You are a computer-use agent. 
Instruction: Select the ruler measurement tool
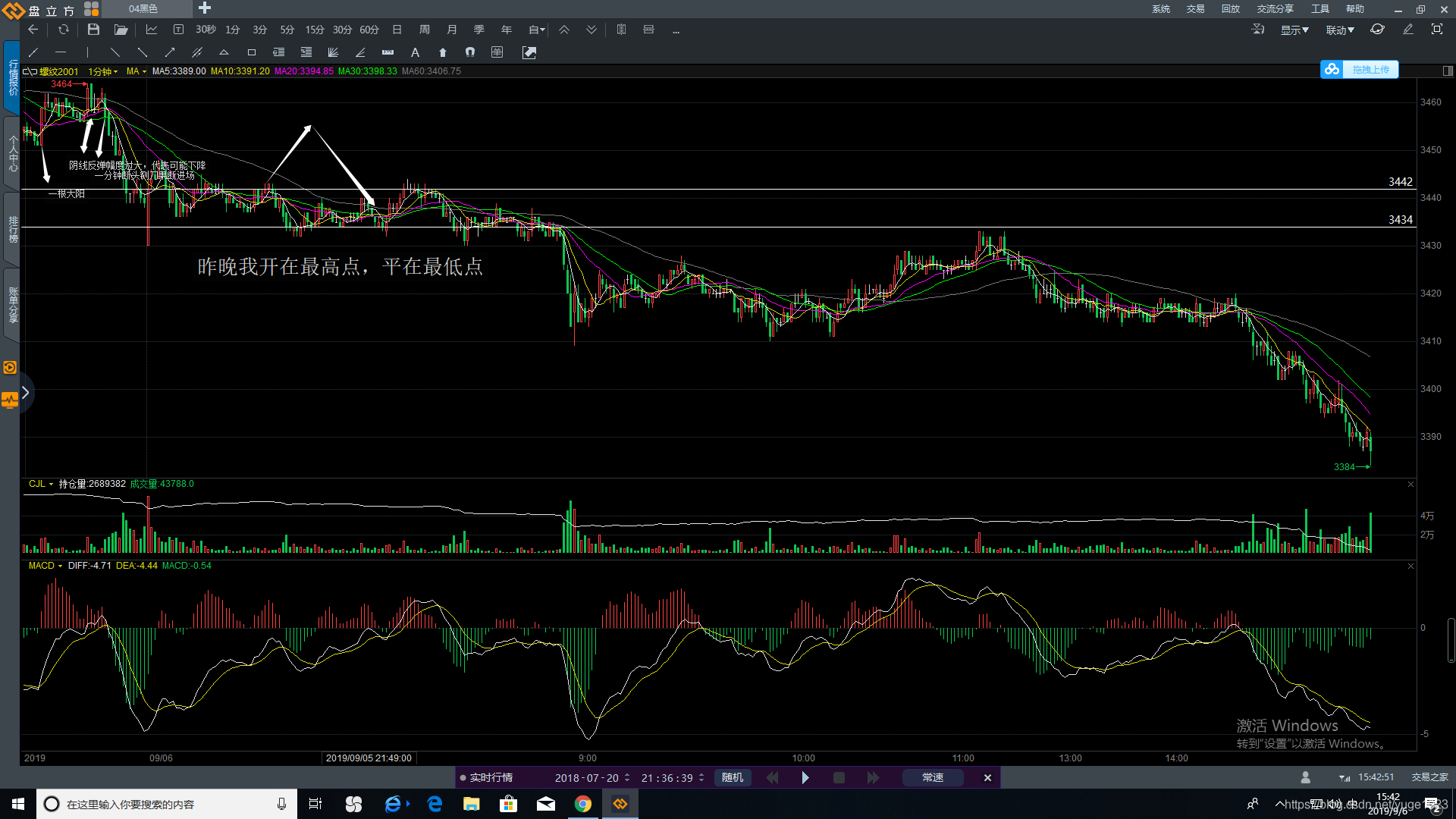point(388,52)
